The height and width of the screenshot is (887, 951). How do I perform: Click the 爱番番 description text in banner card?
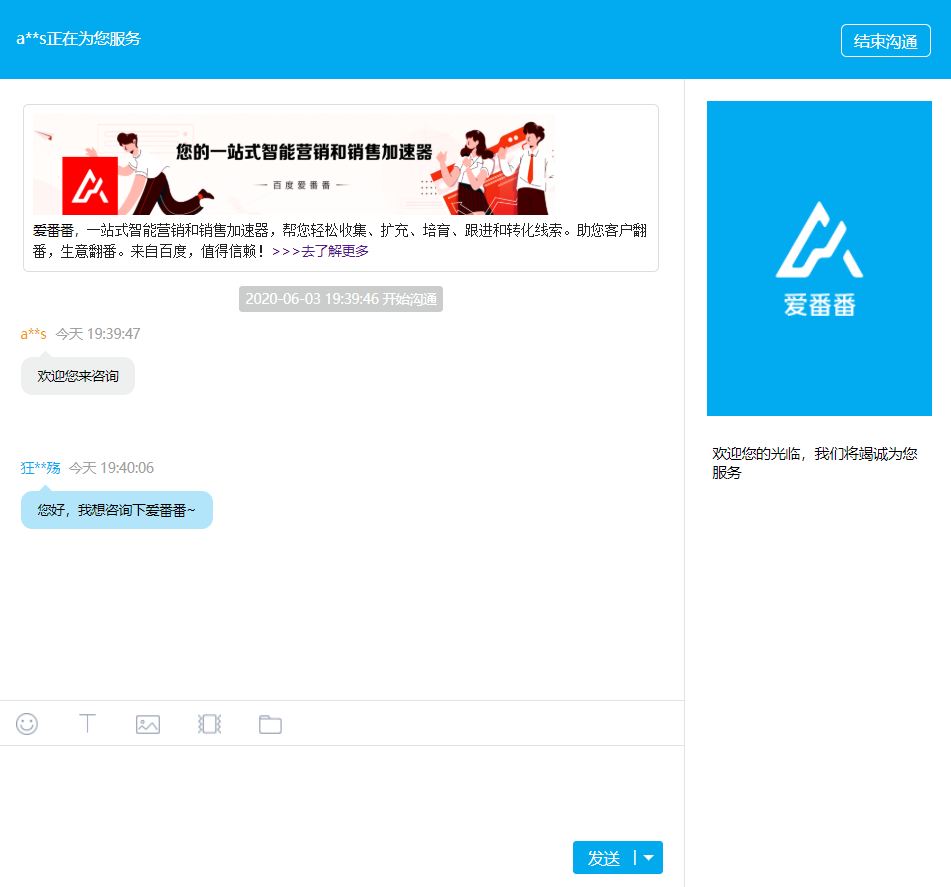340,241
